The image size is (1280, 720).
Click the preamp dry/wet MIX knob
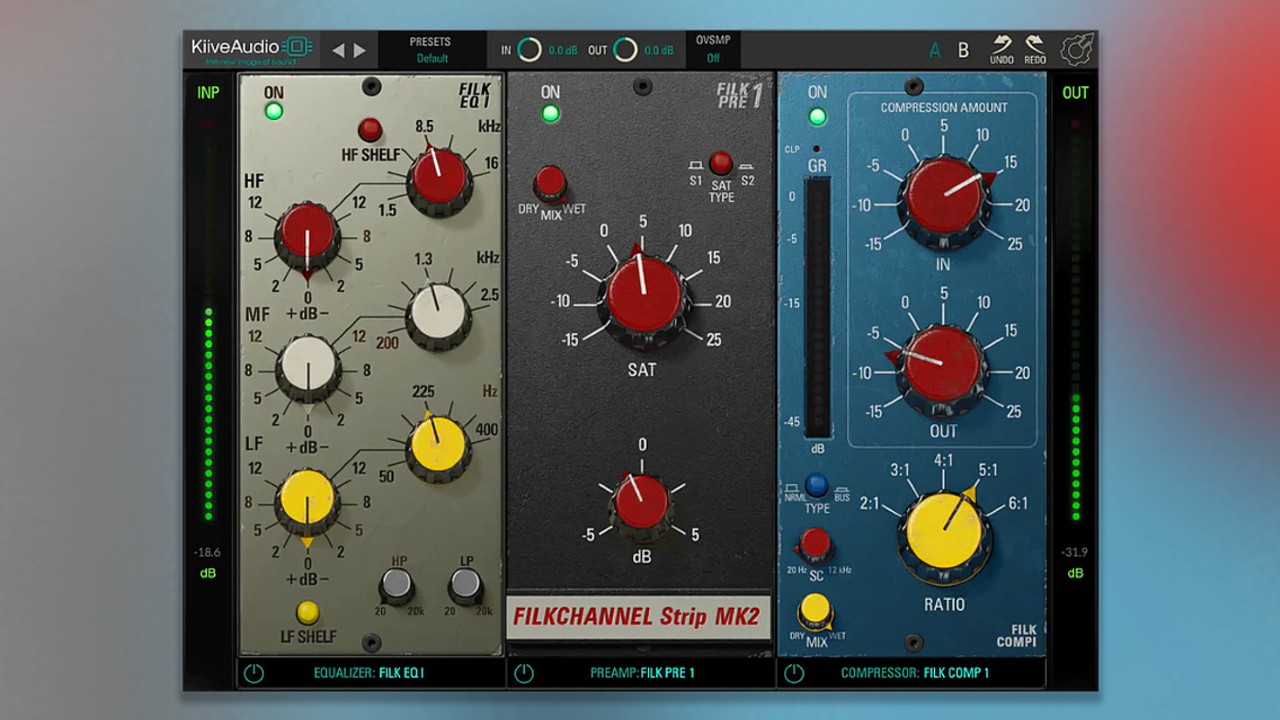(550, 183)
